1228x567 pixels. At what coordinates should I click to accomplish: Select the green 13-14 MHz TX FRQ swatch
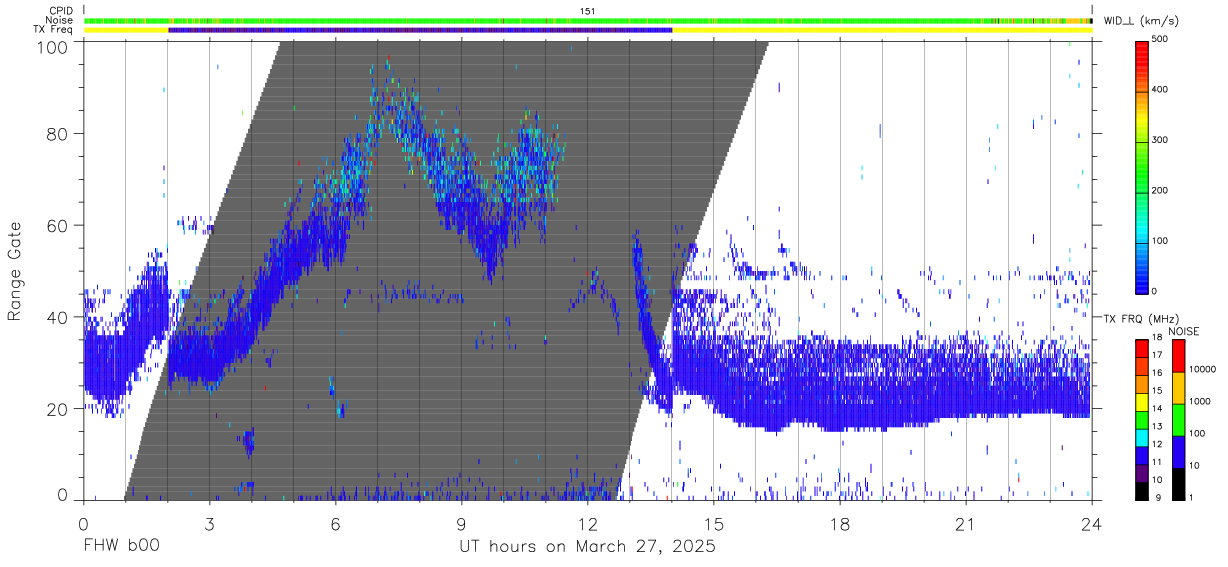coord(1142,418)
